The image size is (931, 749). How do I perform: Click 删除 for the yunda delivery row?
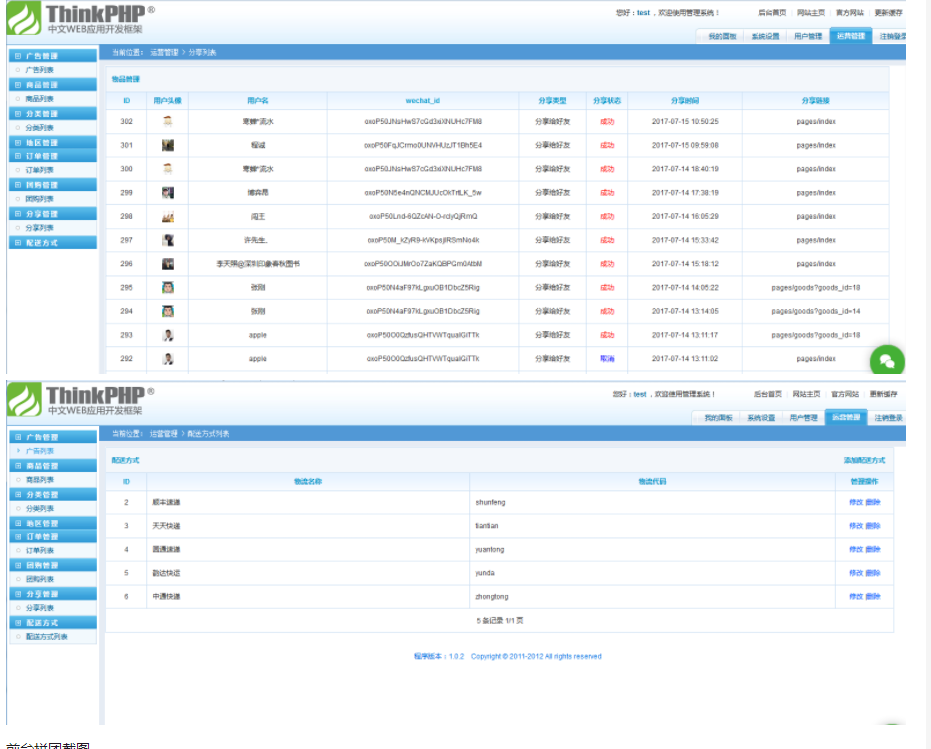[x=873, y=573]
